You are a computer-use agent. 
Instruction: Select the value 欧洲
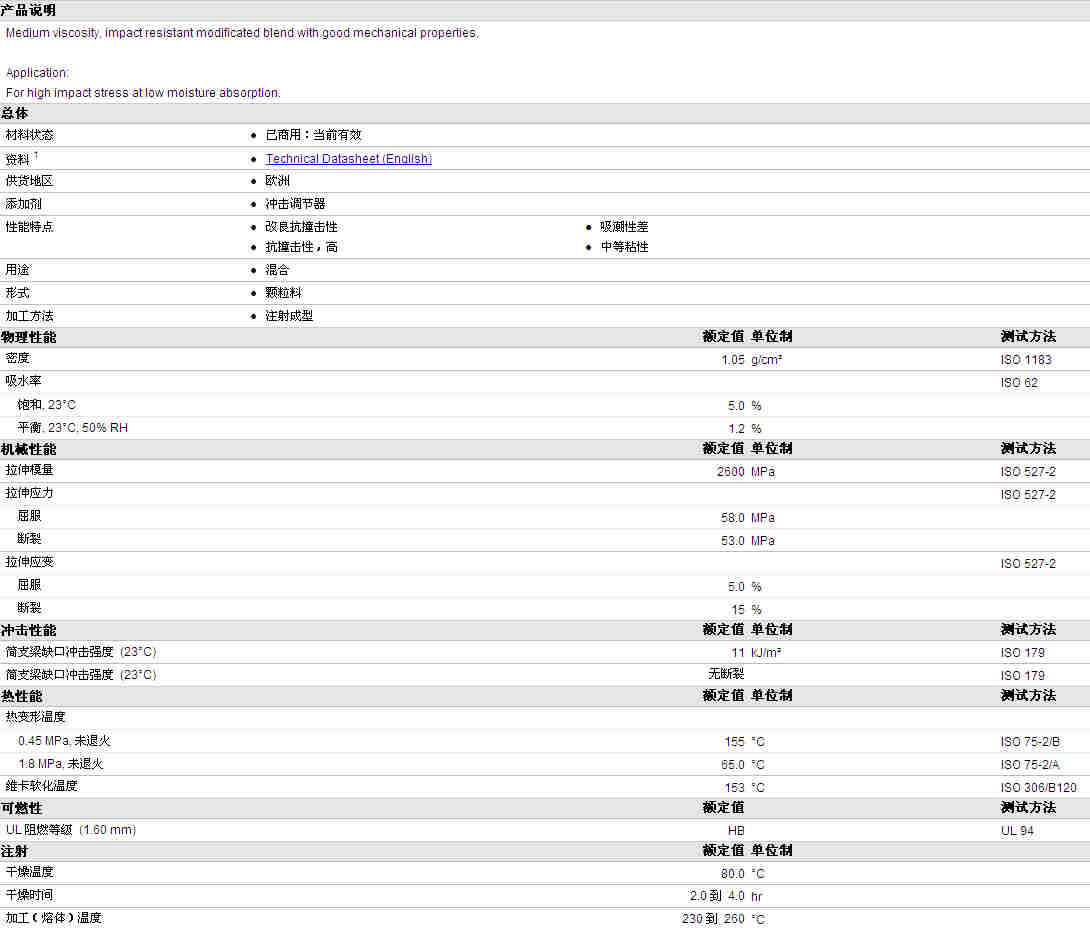click(277, 181)
